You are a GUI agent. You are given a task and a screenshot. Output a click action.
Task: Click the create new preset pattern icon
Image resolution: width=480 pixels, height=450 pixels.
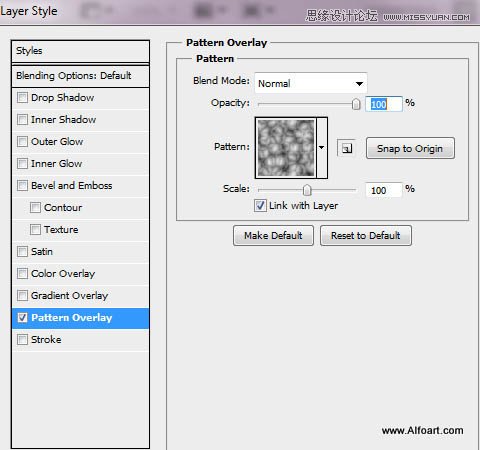(346, 148)
